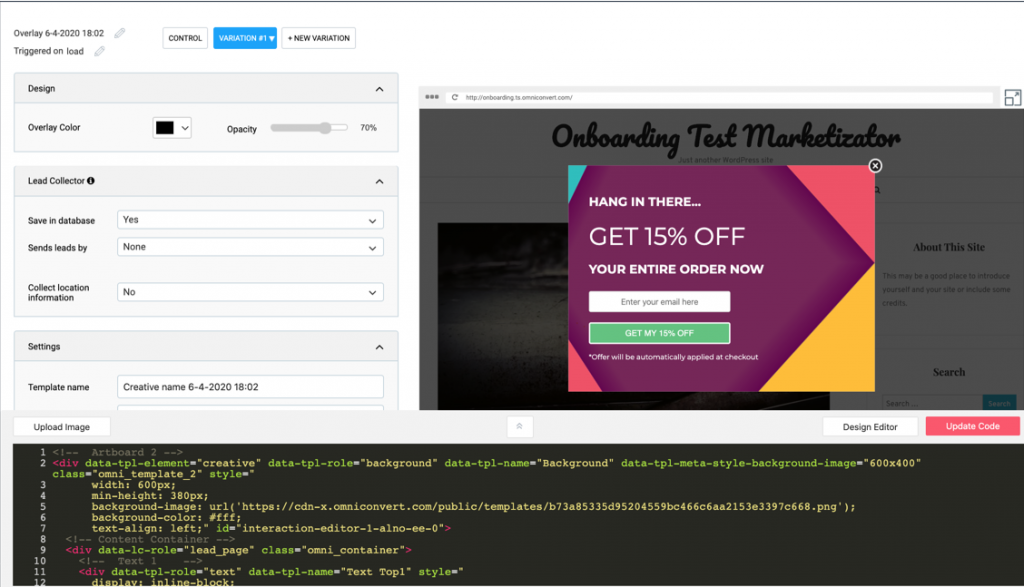Open the 'Save in database' dropdown
1024x587 pixels.
[x=250, y=220]
